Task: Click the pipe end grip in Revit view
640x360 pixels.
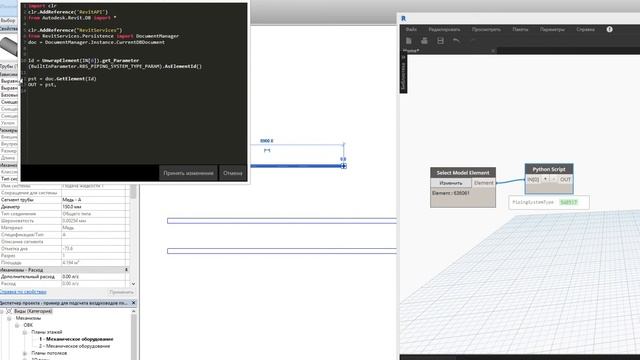Action: pos(343,166)
